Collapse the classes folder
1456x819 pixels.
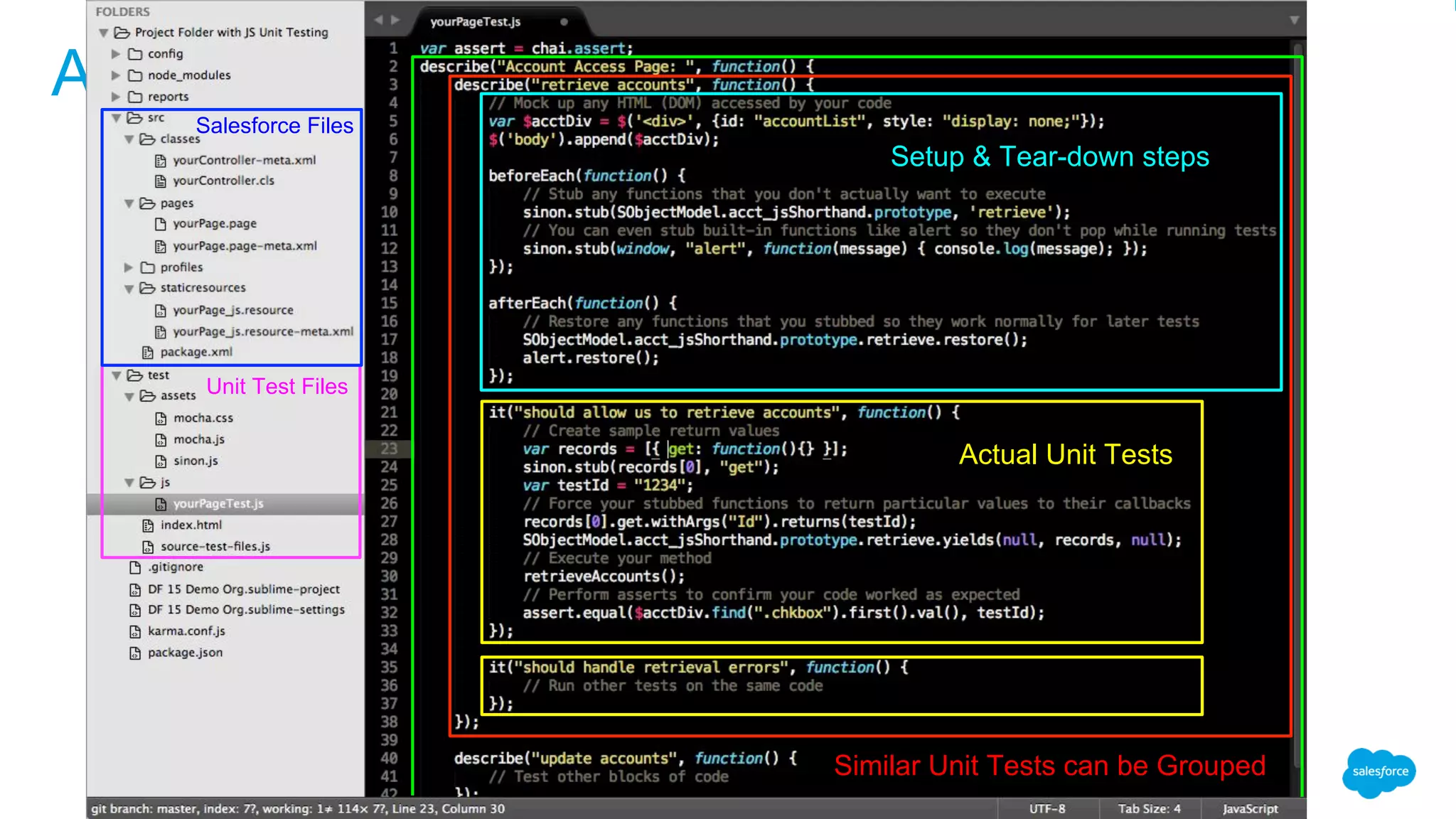click(x=129, y=139)
